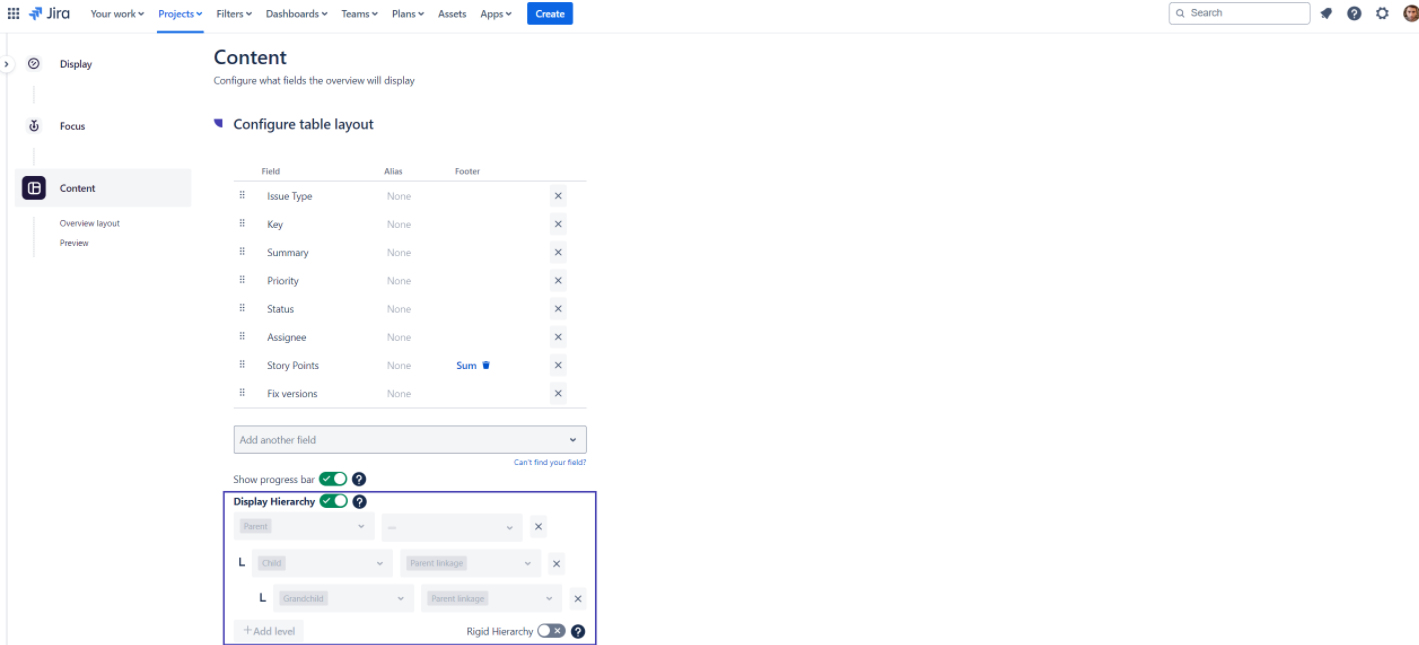1419x645 pixels.
Task: Switch to the Preview section
Action: pyautogui.click(x=74, y=242)
